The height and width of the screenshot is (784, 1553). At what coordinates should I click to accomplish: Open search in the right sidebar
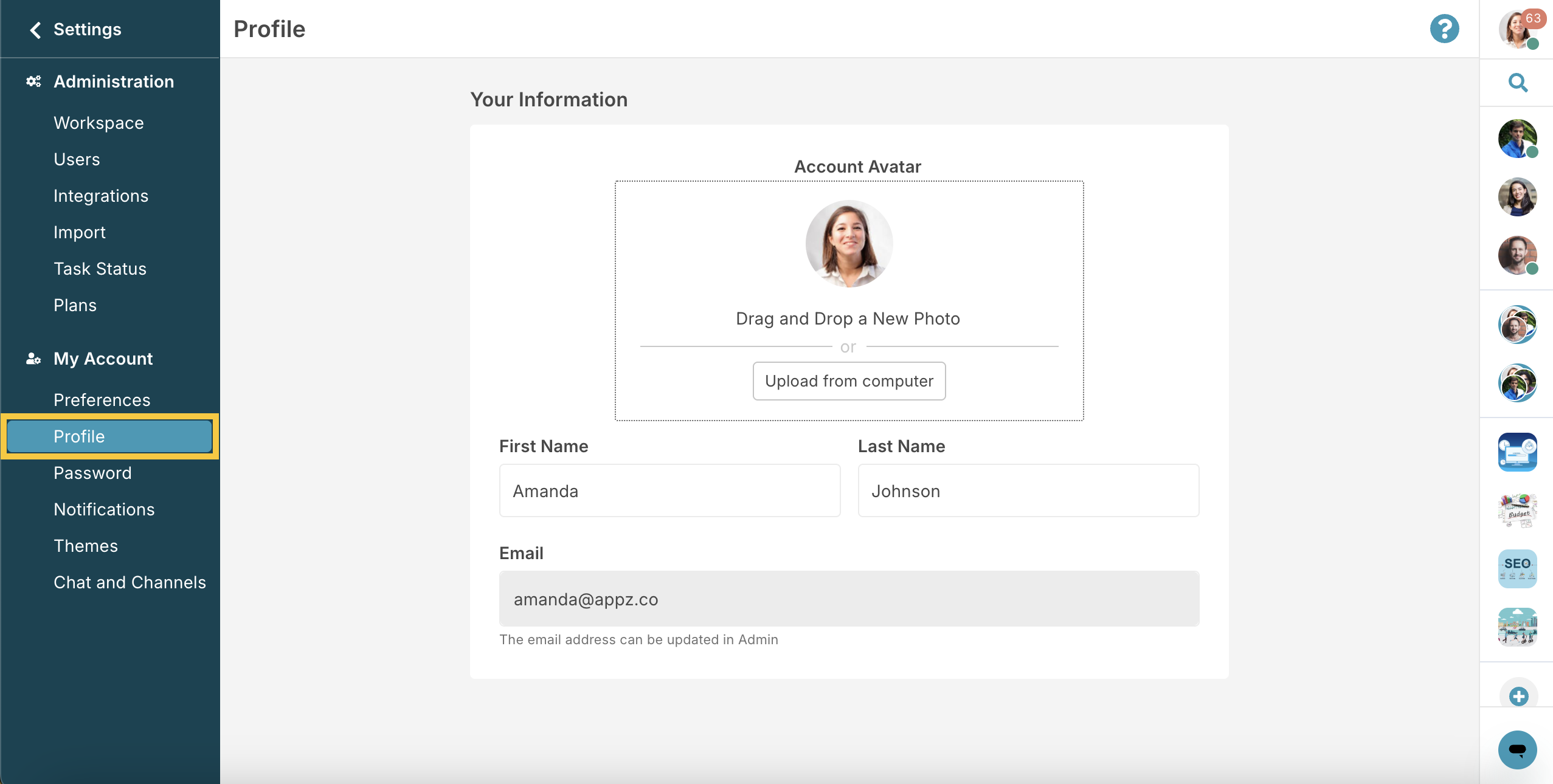click(x=1517, y=83)
